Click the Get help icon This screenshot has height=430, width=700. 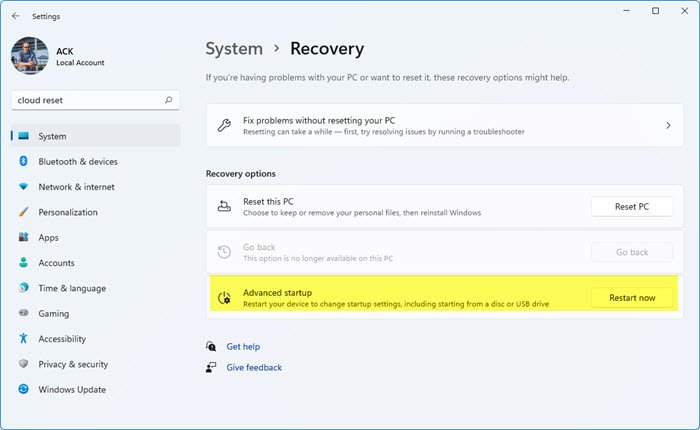[211, 347]
